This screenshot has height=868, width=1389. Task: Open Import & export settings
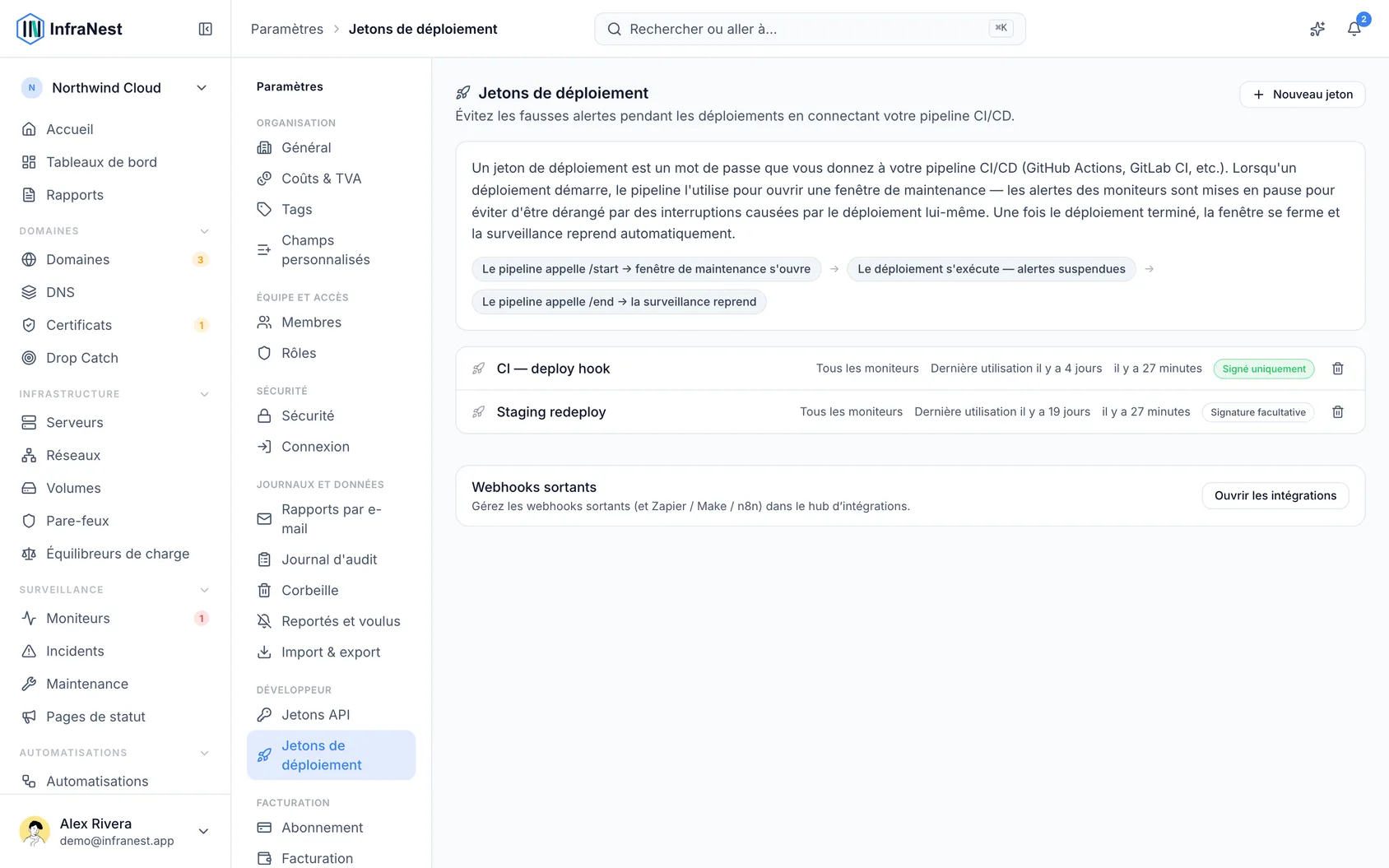[x=331, y=652]
